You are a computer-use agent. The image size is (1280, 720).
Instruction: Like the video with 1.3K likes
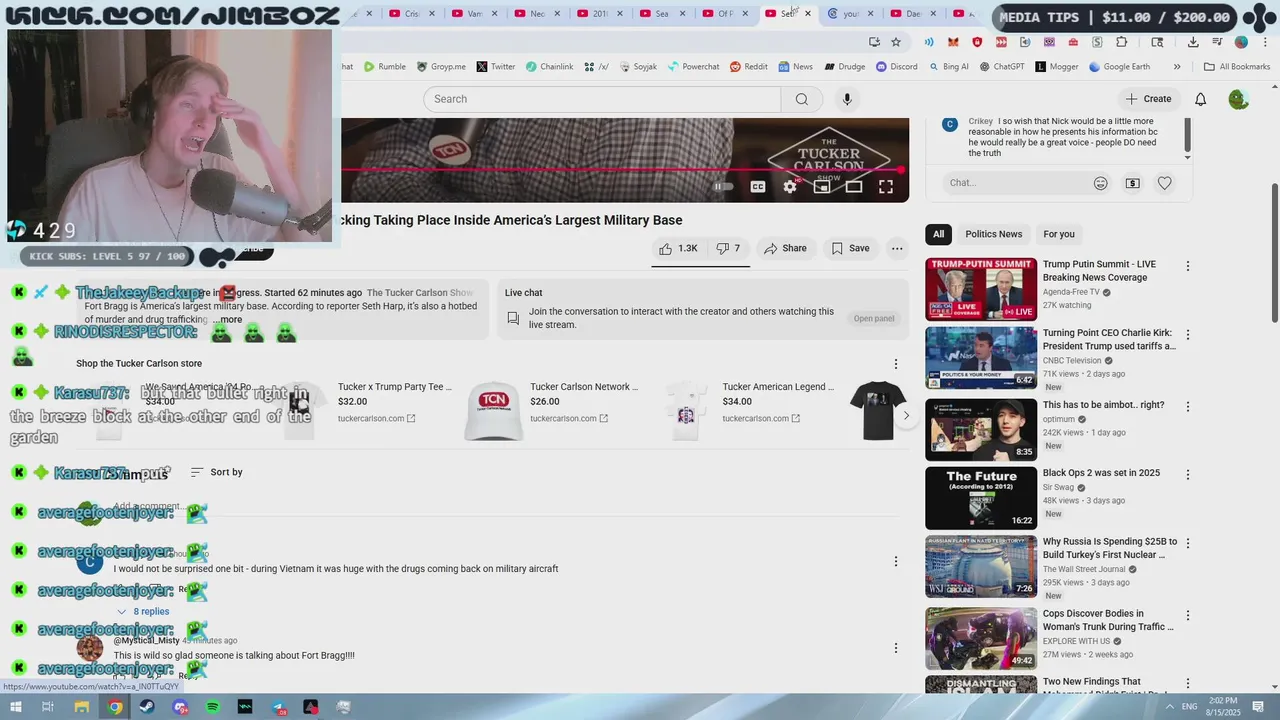[x=678, y=248]
